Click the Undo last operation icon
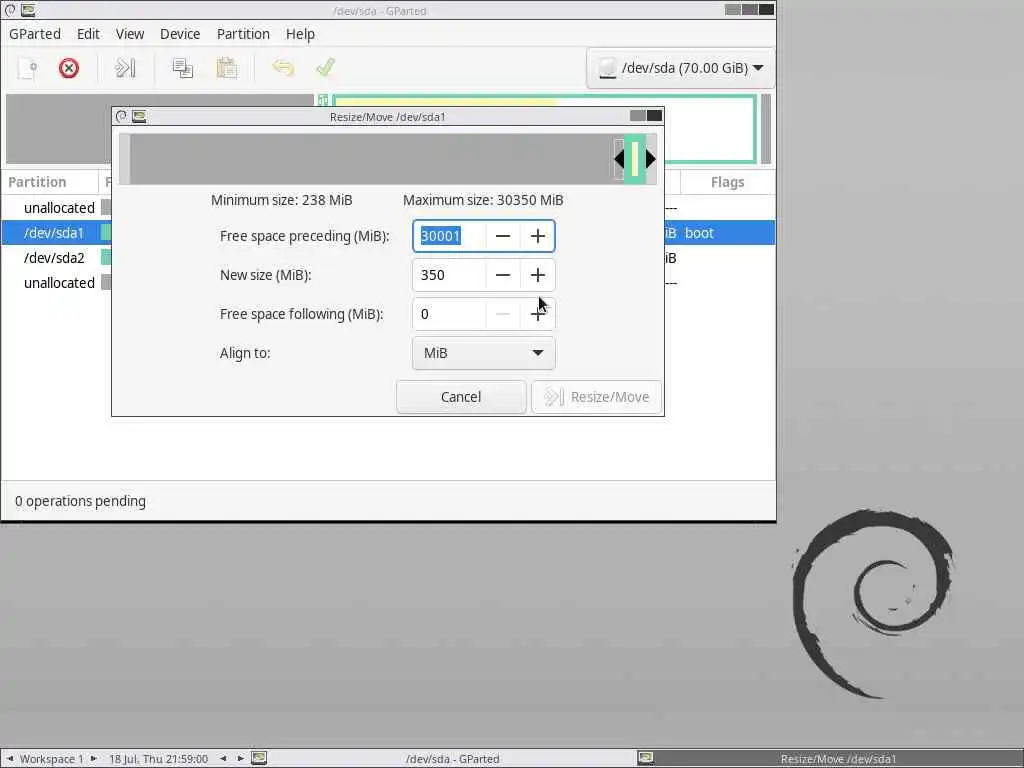Viewport: 1024px width, 768px height. [x=283, y=68]
